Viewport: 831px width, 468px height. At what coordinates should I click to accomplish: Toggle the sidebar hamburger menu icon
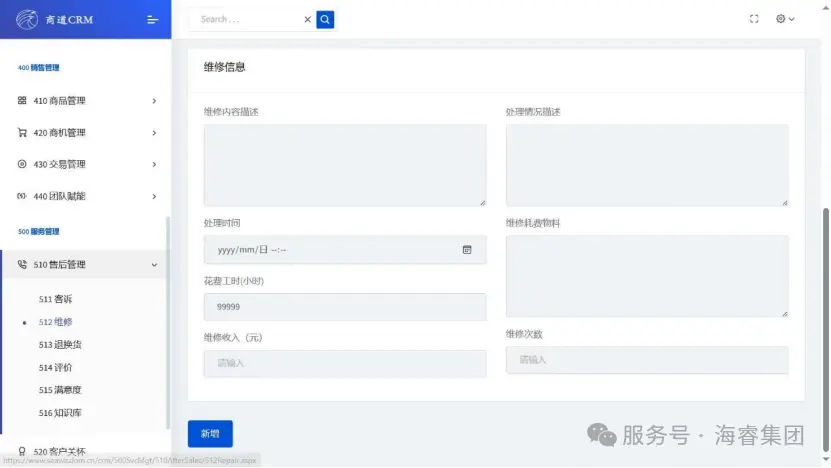(x=152, y=19)
